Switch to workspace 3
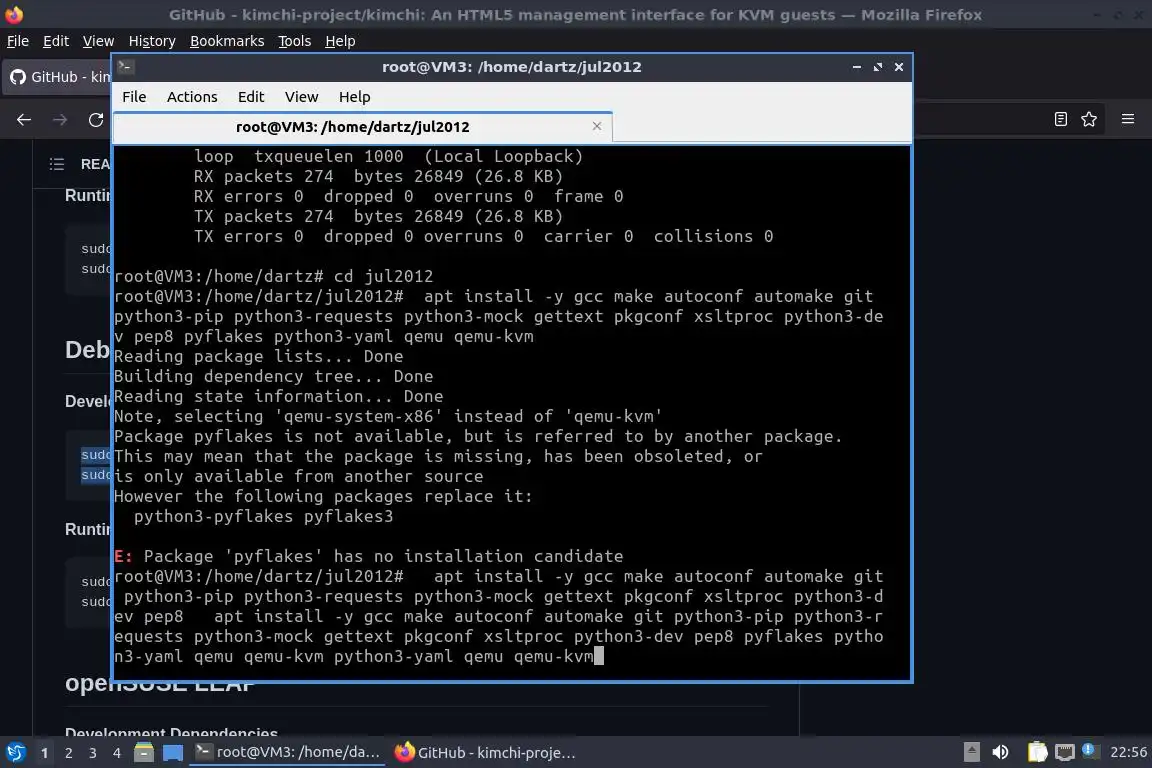This screenshot has width=1152, height=768. click(93, 753)
